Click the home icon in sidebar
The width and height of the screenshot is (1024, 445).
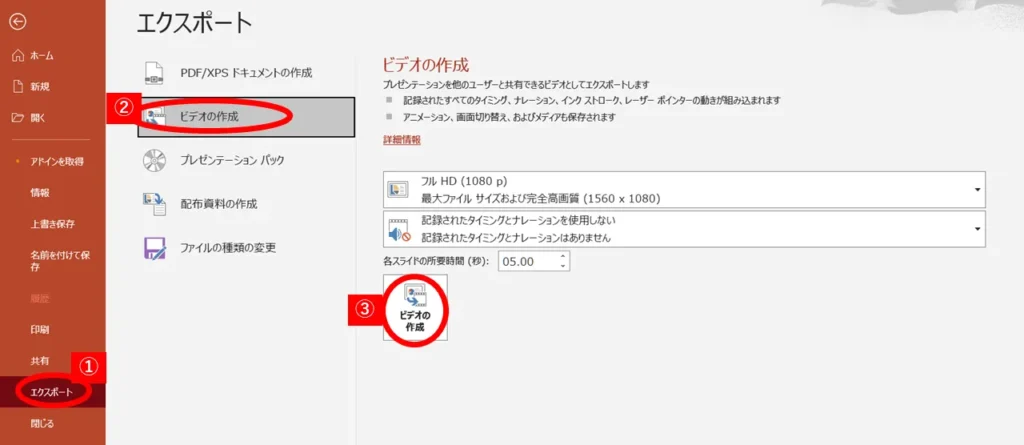point(17,55)
